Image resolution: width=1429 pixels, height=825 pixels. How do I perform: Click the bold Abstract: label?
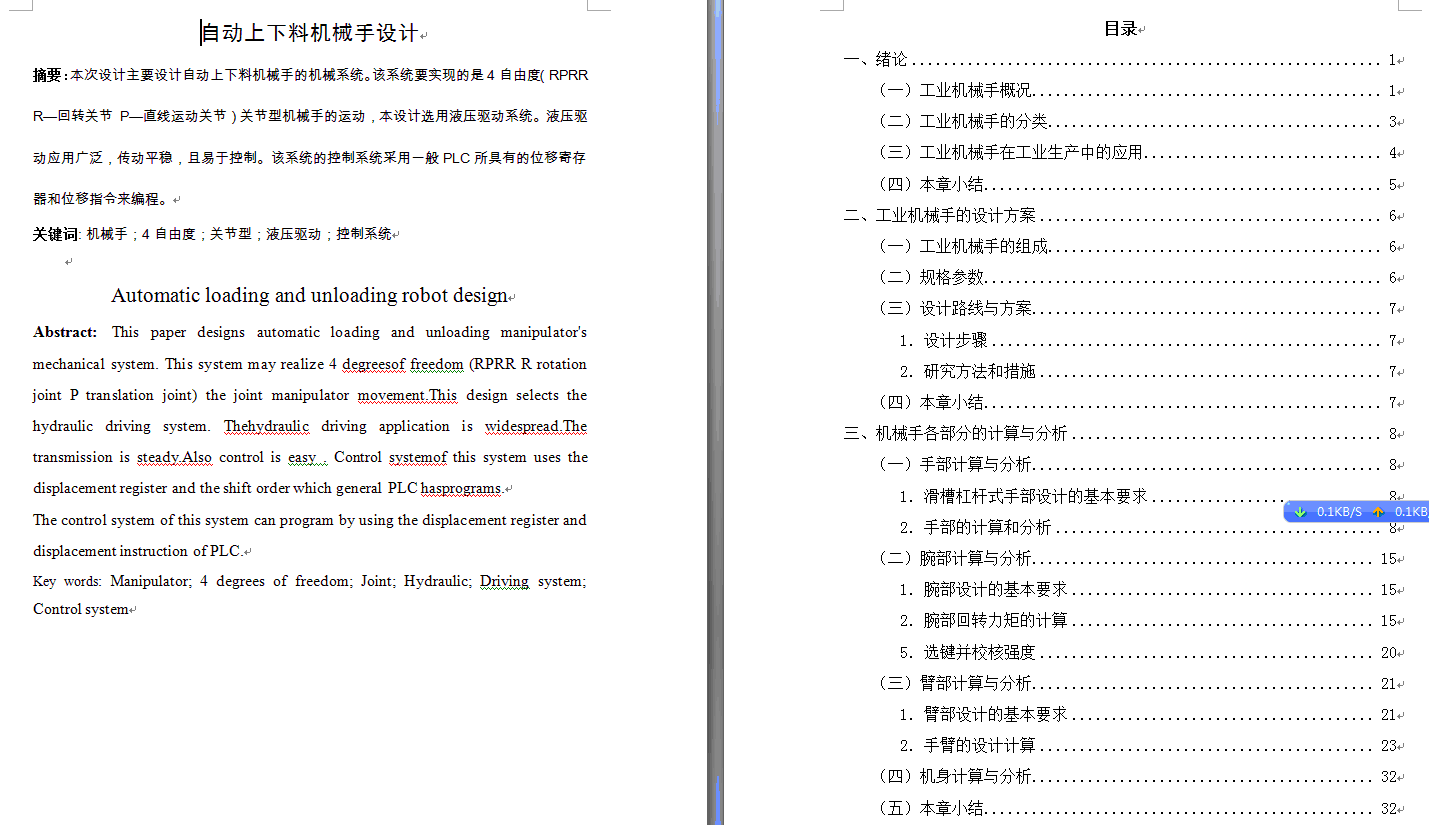click(x=65, y=332)
